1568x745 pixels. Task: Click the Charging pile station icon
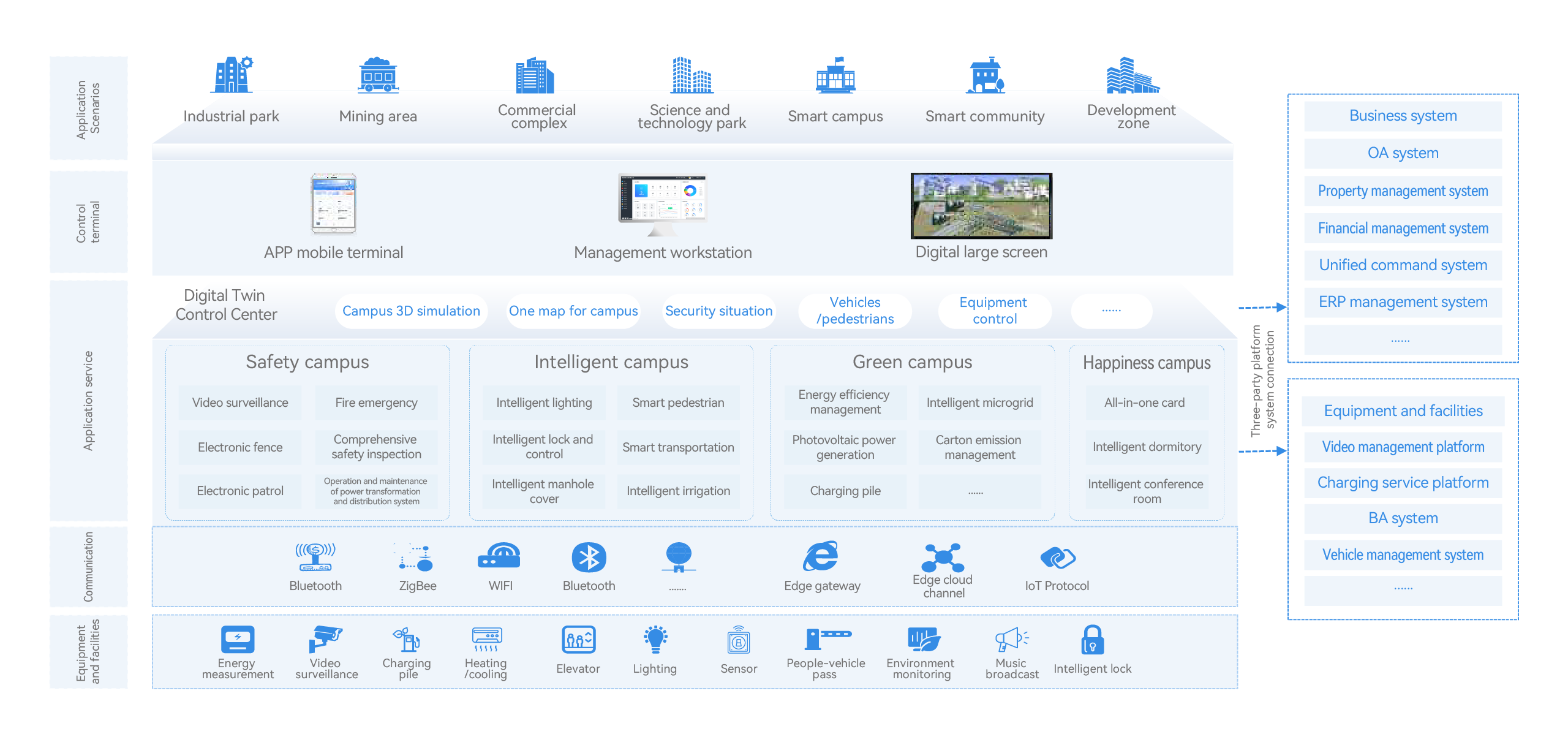click(x=406, y=640)
